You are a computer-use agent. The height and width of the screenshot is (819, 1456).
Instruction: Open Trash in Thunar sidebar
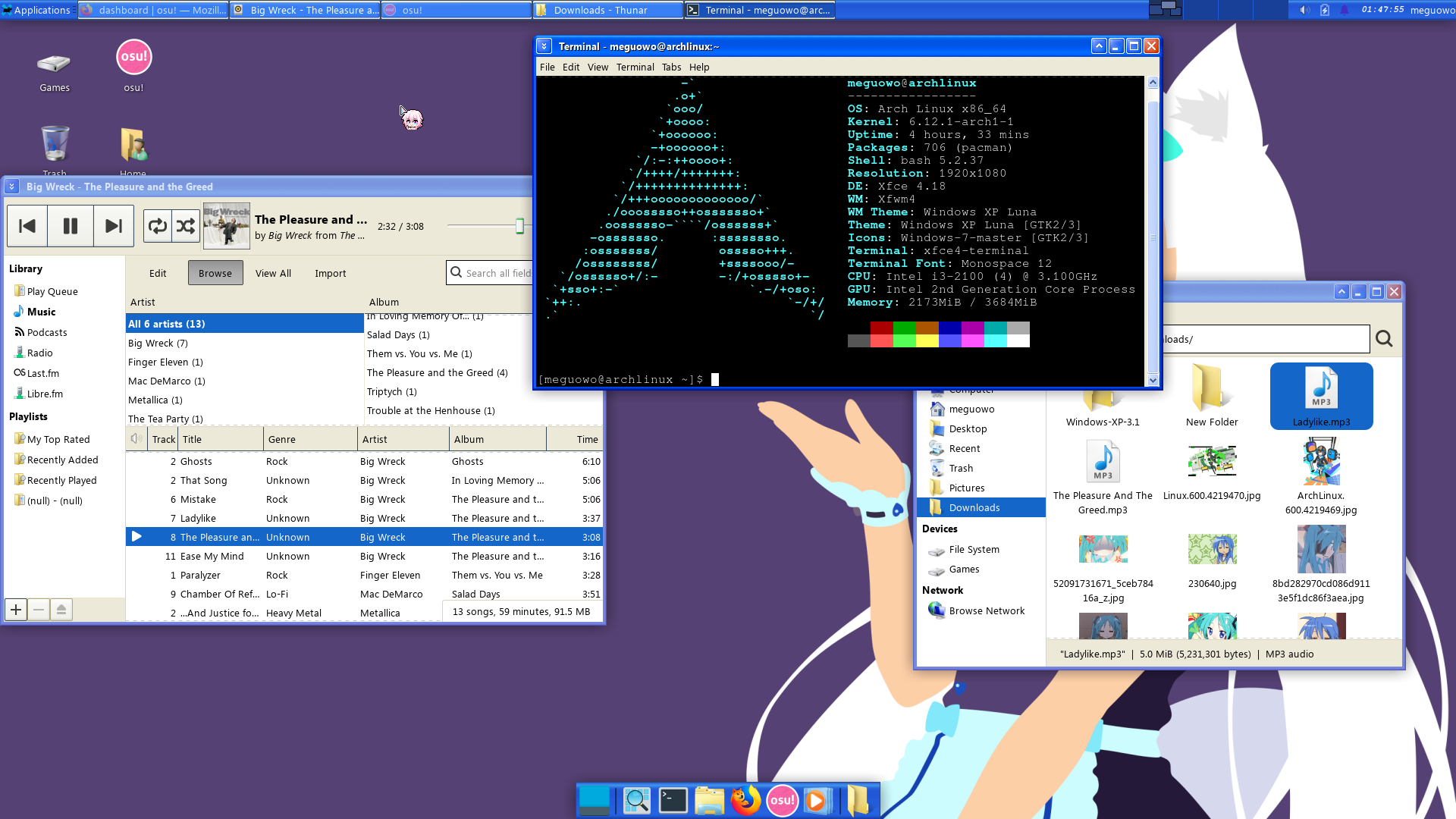click(x=981, y=468)
